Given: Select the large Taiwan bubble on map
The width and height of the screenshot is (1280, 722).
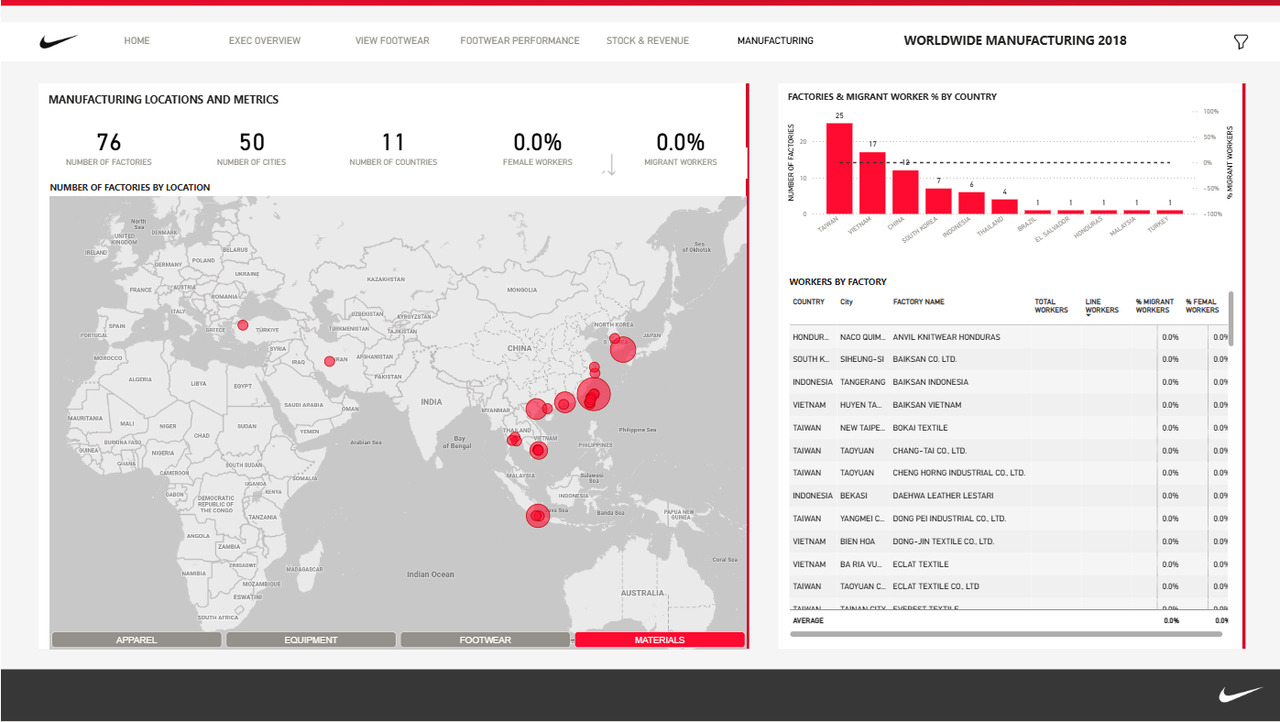Looking at the screenshot, I should [x=594, y=394].
